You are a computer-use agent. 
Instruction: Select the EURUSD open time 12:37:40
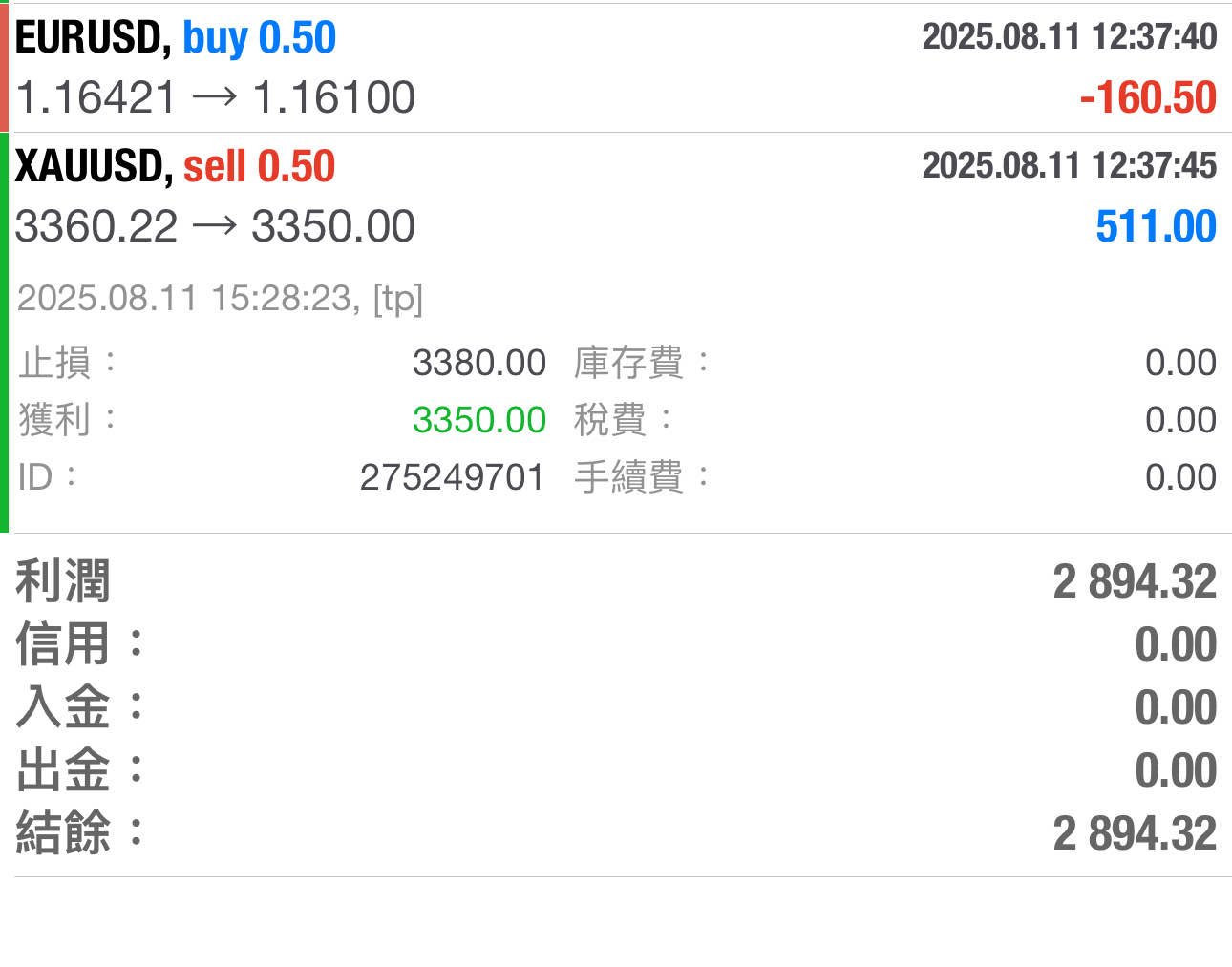click(x=1069, y=37)
